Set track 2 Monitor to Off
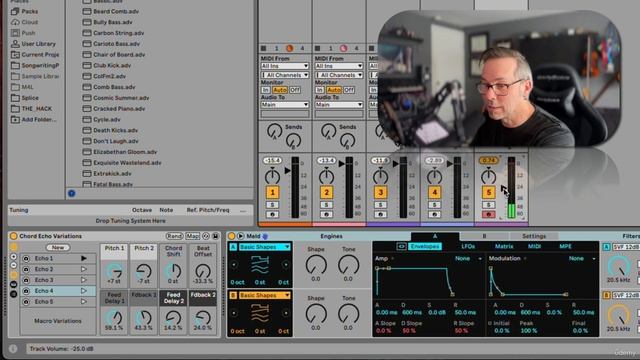Image resolution: width=640 pixels, height=360 pixels. click(x=349, y=90)
